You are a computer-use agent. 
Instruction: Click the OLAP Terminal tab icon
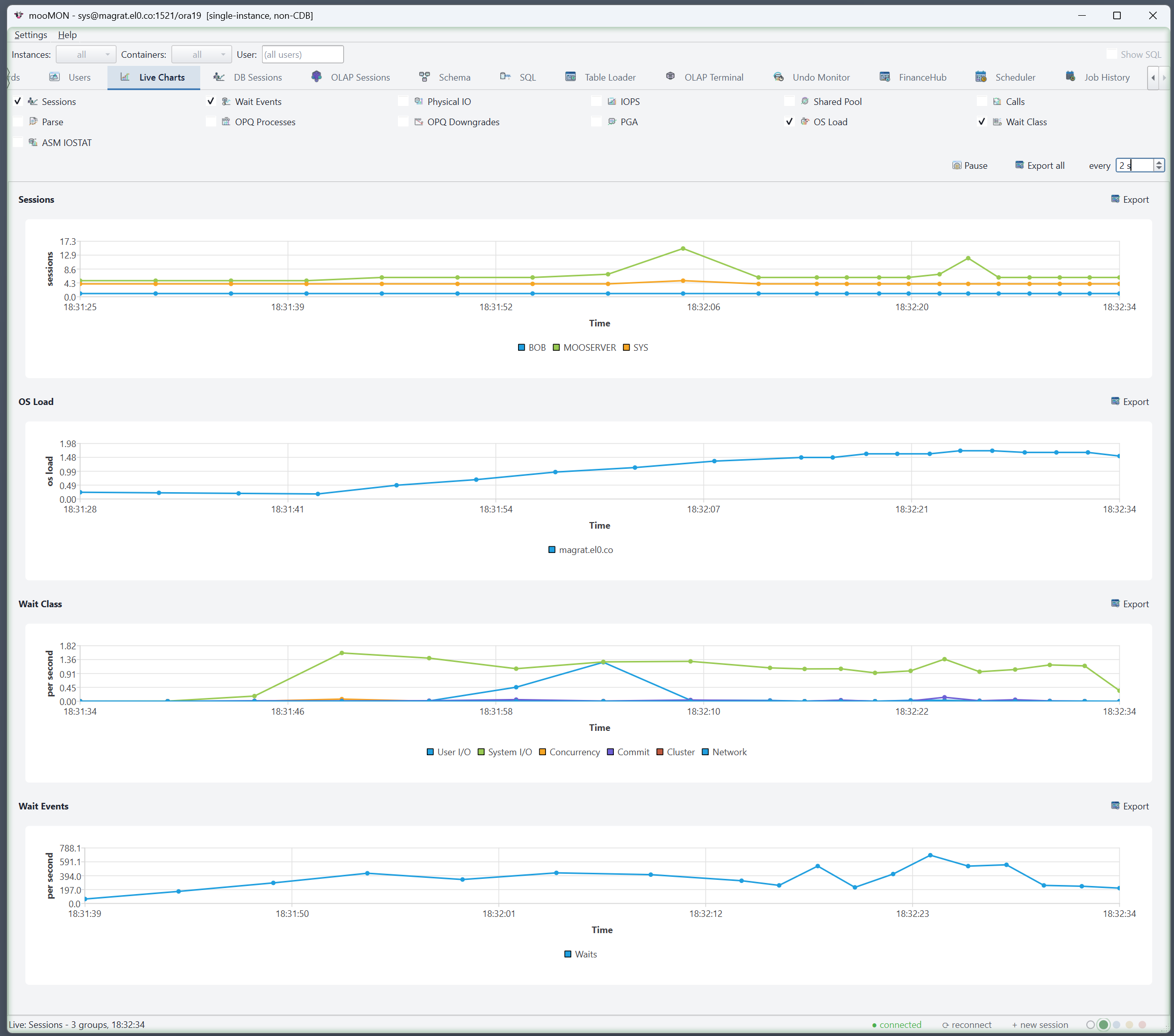pos(670,77)
